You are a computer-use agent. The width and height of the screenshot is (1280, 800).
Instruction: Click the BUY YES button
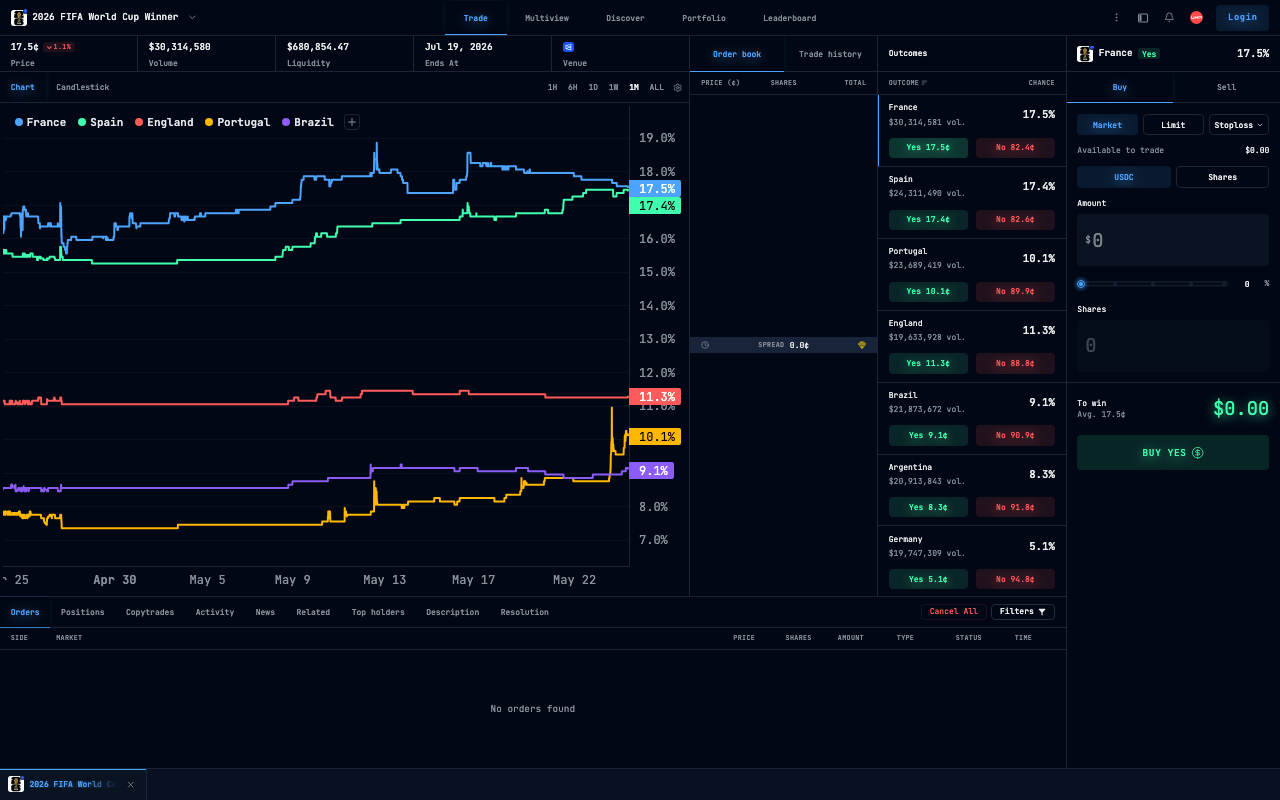point(1173,453)
